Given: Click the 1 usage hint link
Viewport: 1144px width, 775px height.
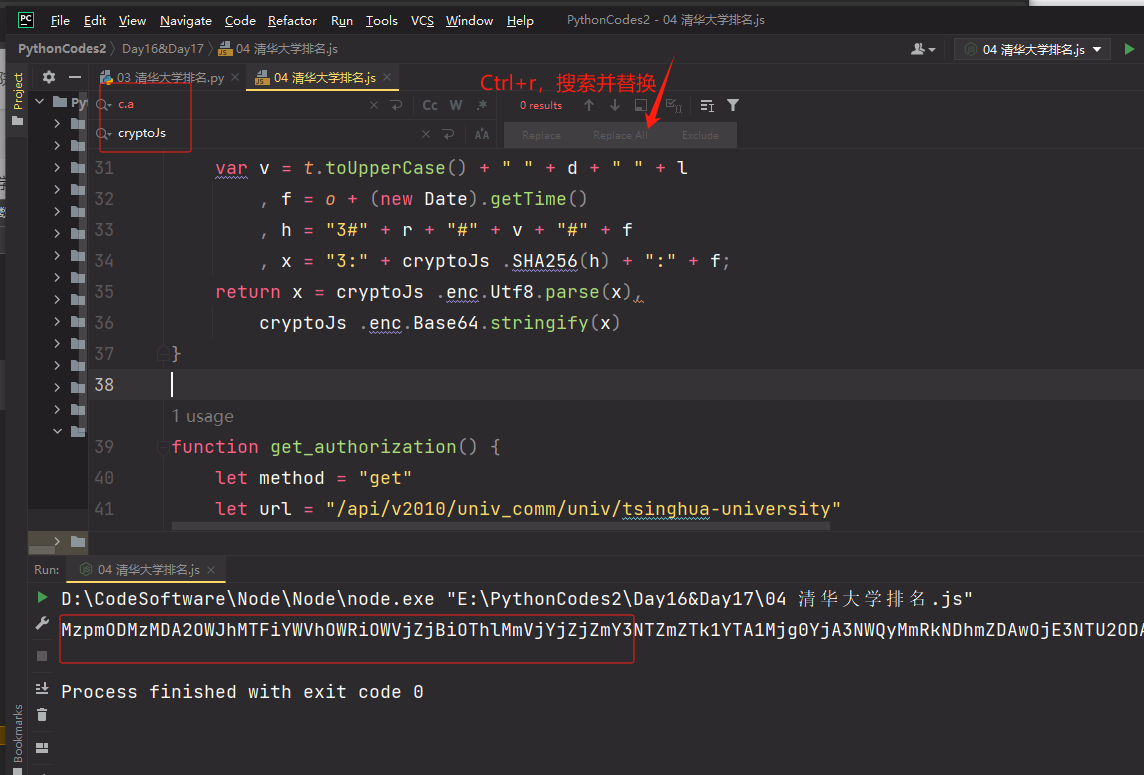Looking at the screenshot, I should pyautogui.click(x=203, y=416).
